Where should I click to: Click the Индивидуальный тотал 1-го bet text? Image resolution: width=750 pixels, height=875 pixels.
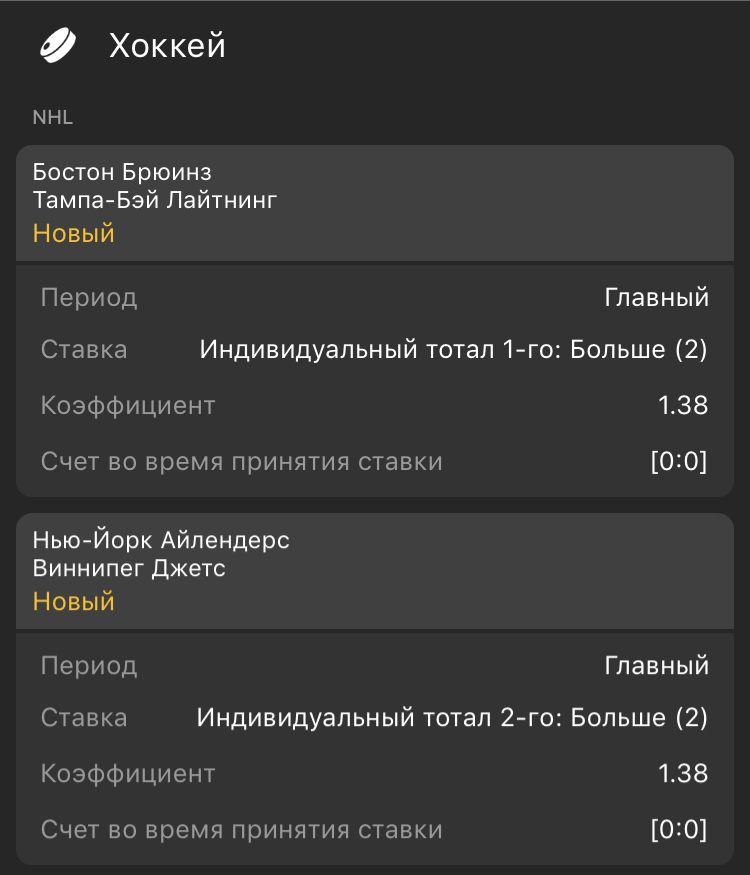(453, 349)
